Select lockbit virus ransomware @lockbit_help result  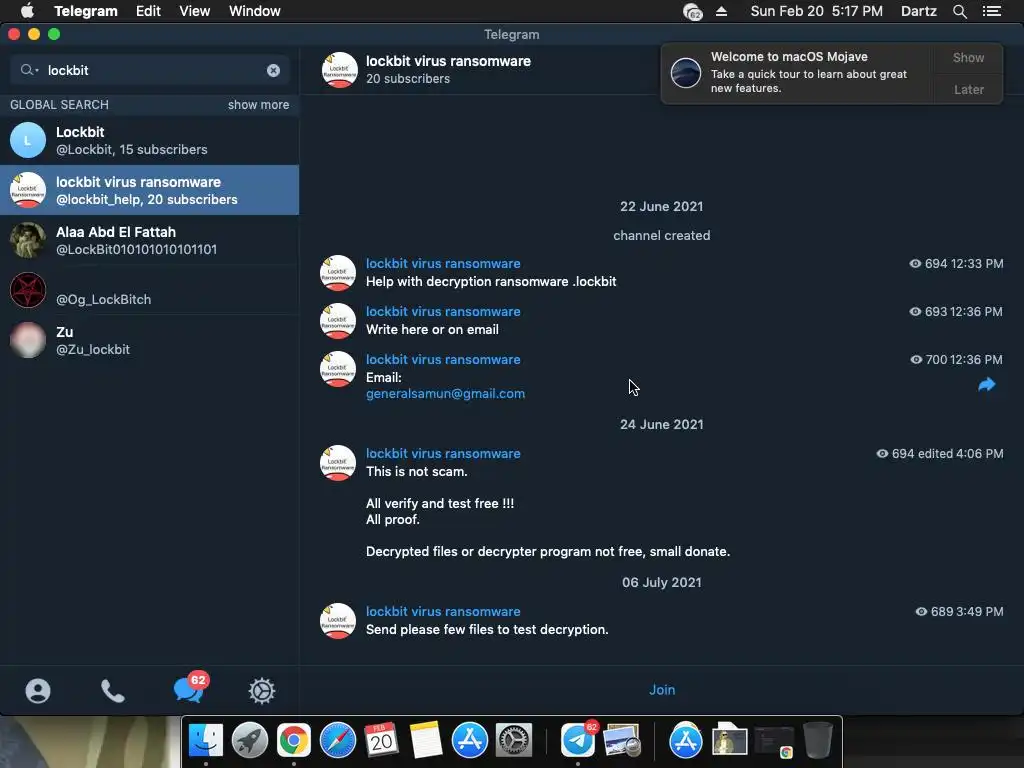click(150, 190)
